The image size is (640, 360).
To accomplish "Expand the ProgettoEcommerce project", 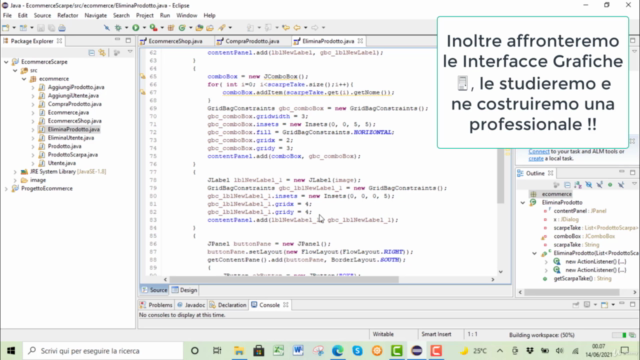I will (x=6, y=189).
